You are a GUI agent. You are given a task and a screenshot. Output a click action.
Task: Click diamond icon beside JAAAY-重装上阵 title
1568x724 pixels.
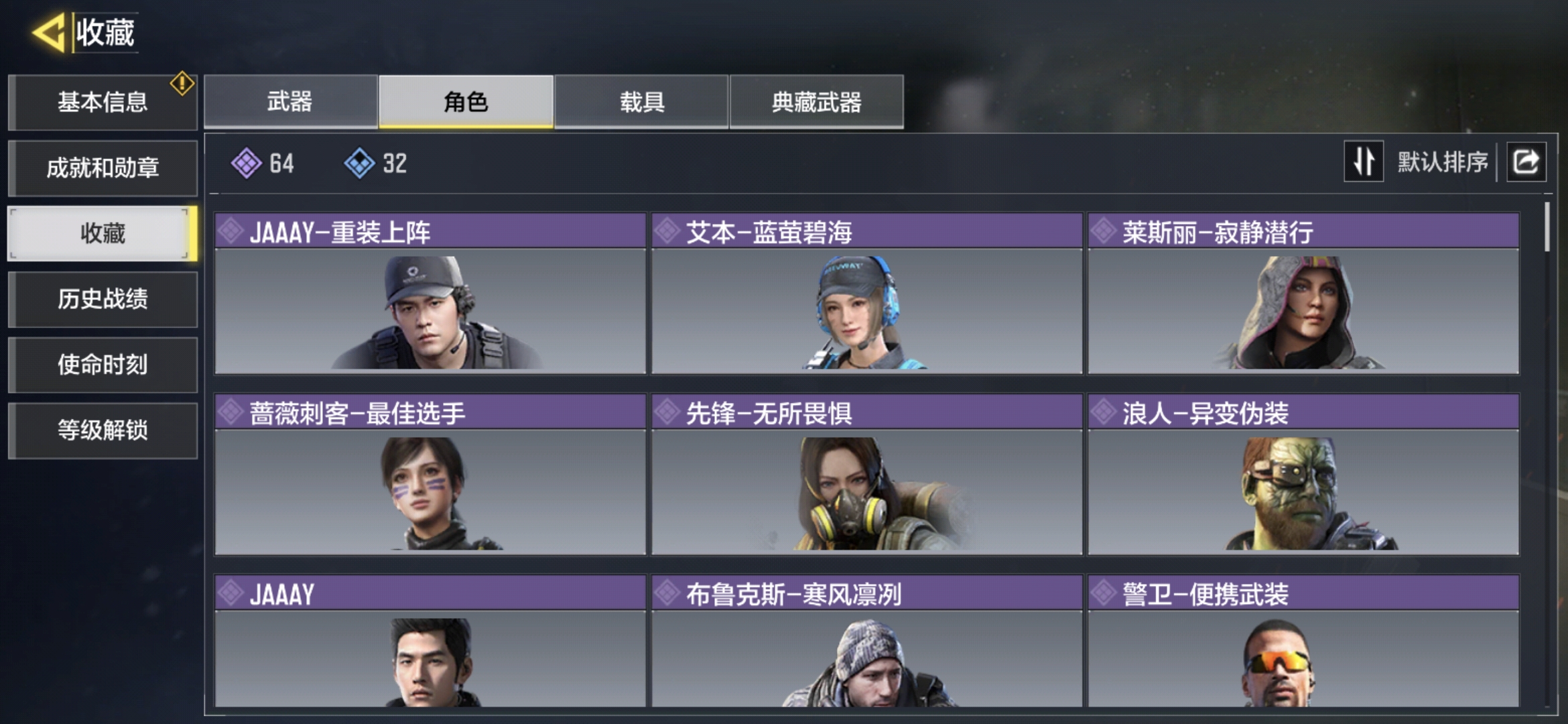point(231,231)
